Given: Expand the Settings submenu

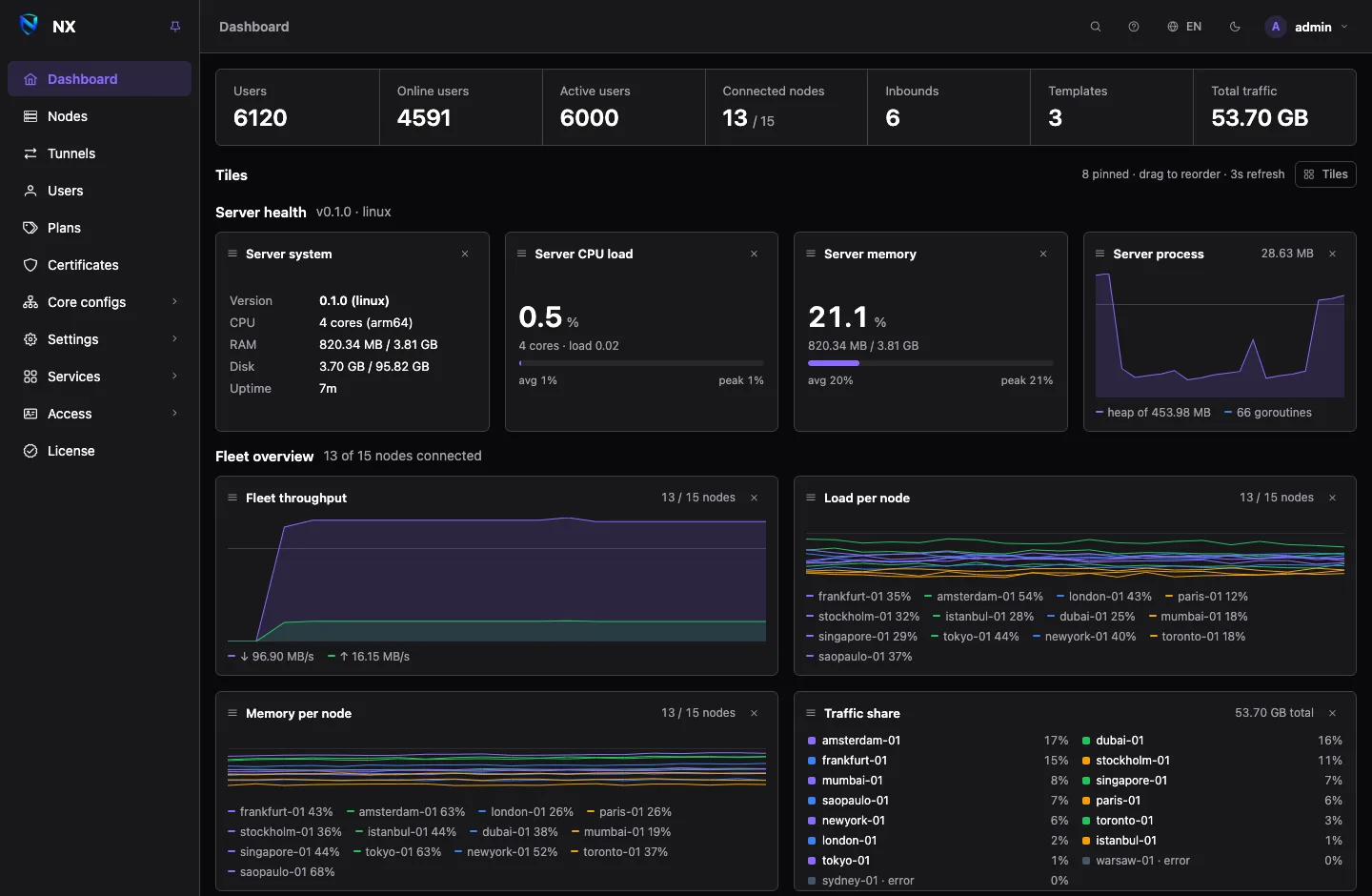Looking at the screenshot, I should [99, 339].
